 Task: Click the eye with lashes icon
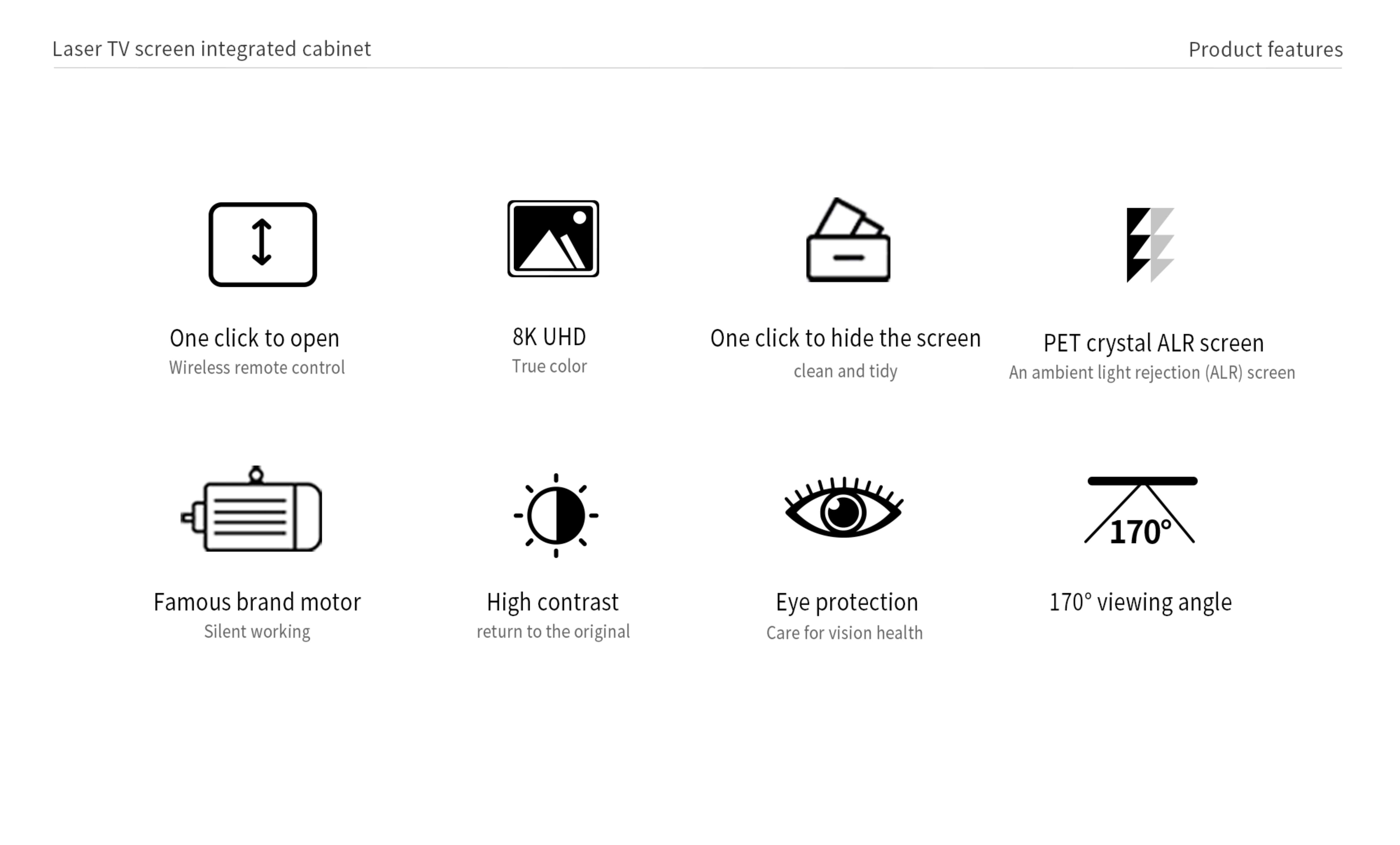click(x=844, y=508)
